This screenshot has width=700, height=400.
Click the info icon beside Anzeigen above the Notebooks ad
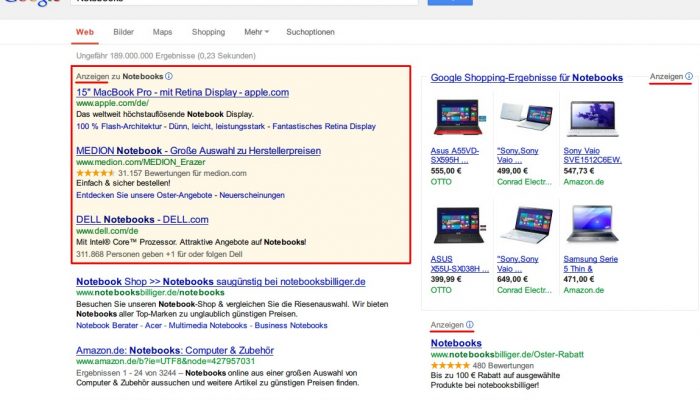pyautogui.click(x=470, y=325)
